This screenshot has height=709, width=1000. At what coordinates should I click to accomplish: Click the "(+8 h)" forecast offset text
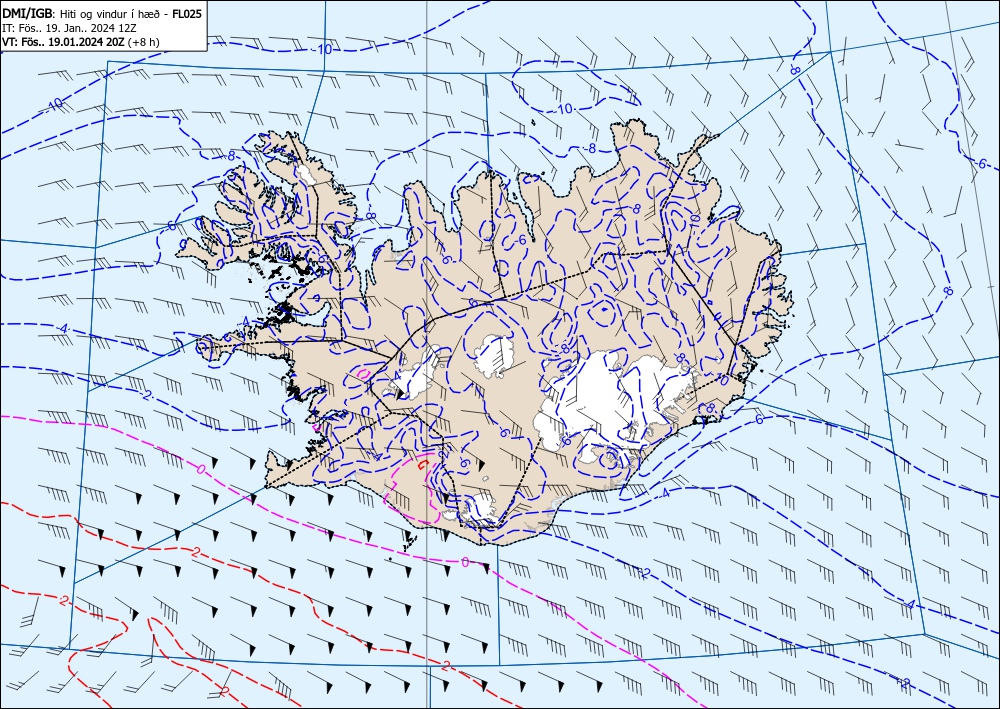(143, 42)
